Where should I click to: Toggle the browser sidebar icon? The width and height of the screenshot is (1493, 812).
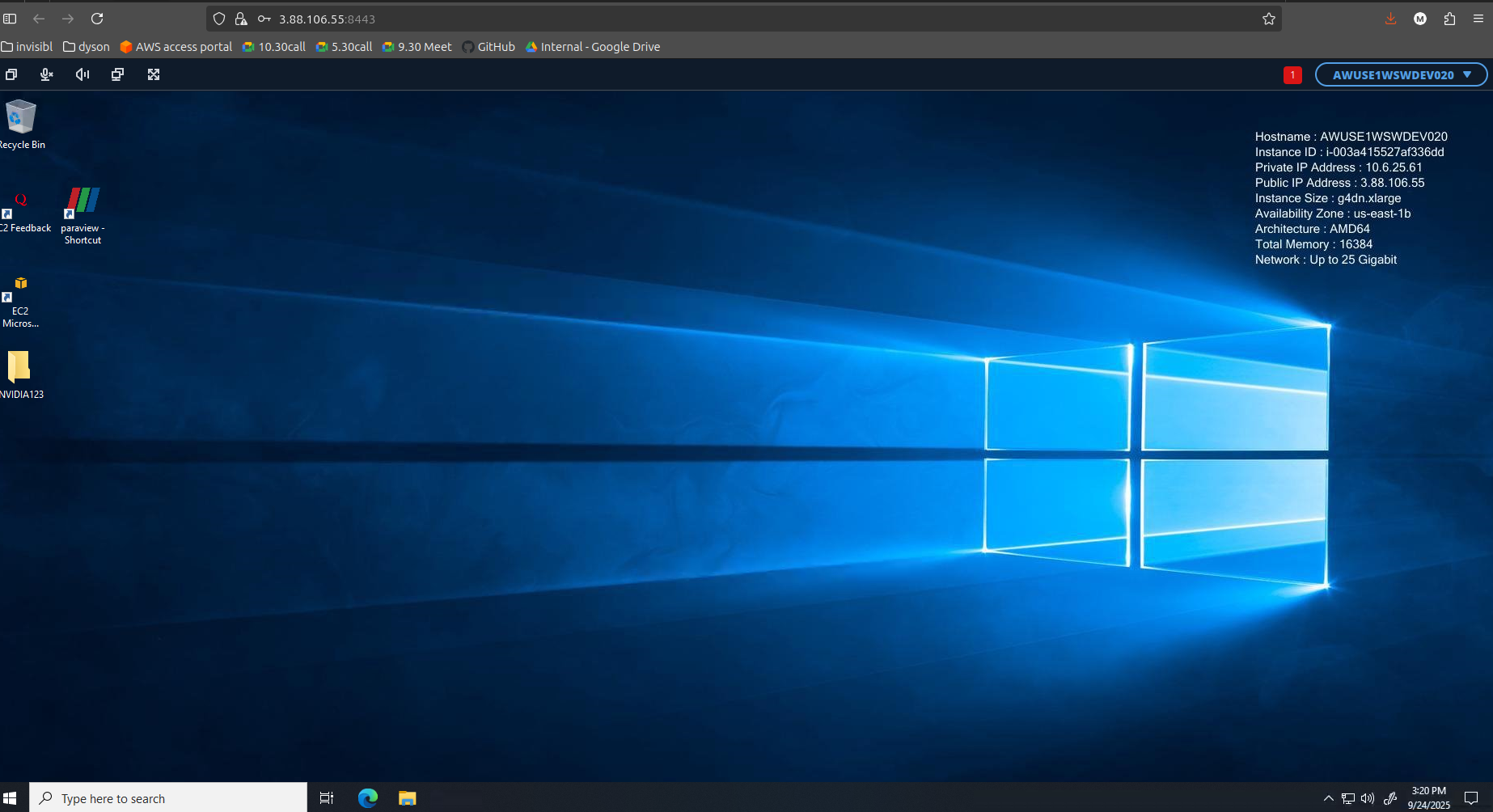pyautogui.click(x=10, y=19)
